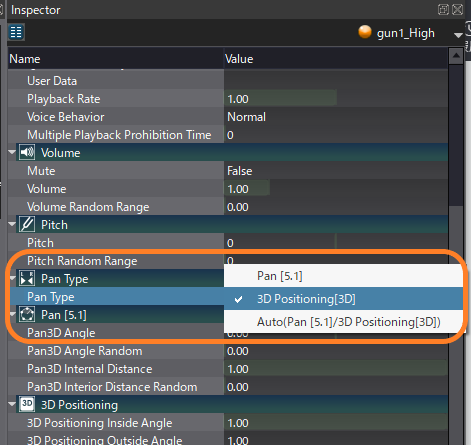
Task: Select the Volume Random Range label
Action: pyautogui.click(x=88, y=207)
